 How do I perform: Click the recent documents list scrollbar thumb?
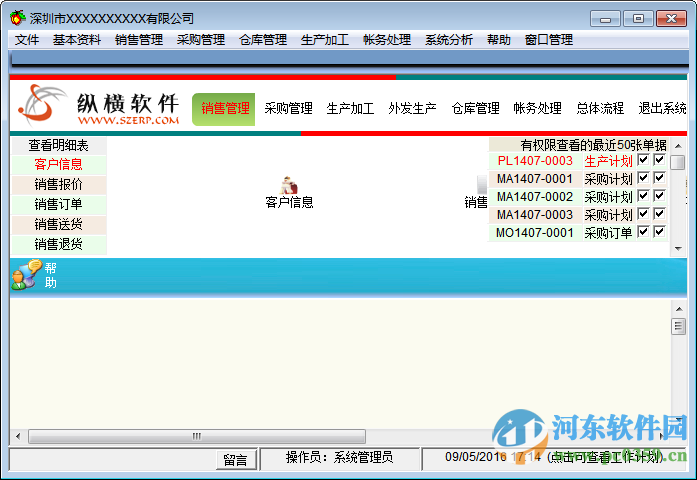[x=678, y=162]
